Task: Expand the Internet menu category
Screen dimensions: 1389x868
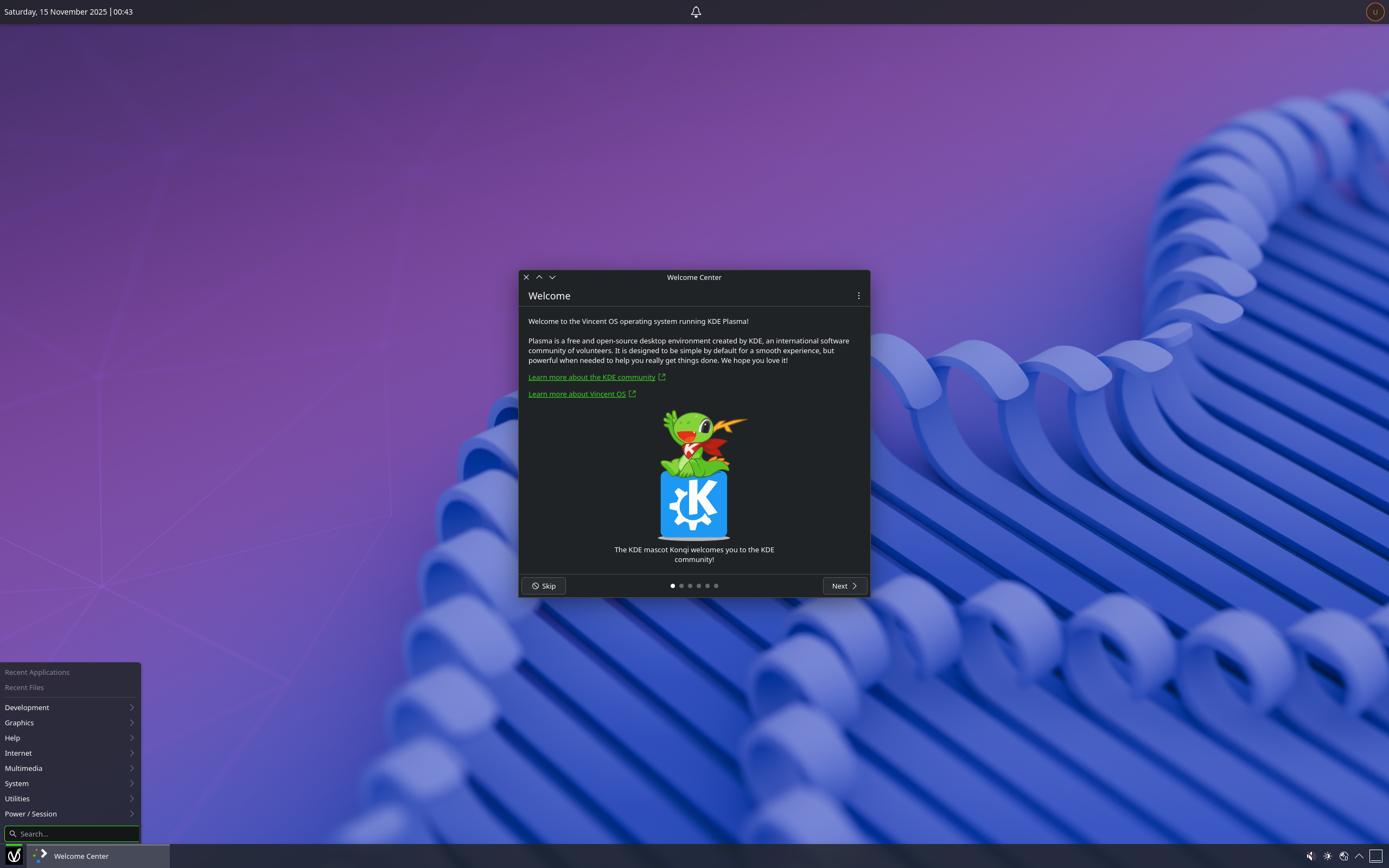Action: click(70, 753)
